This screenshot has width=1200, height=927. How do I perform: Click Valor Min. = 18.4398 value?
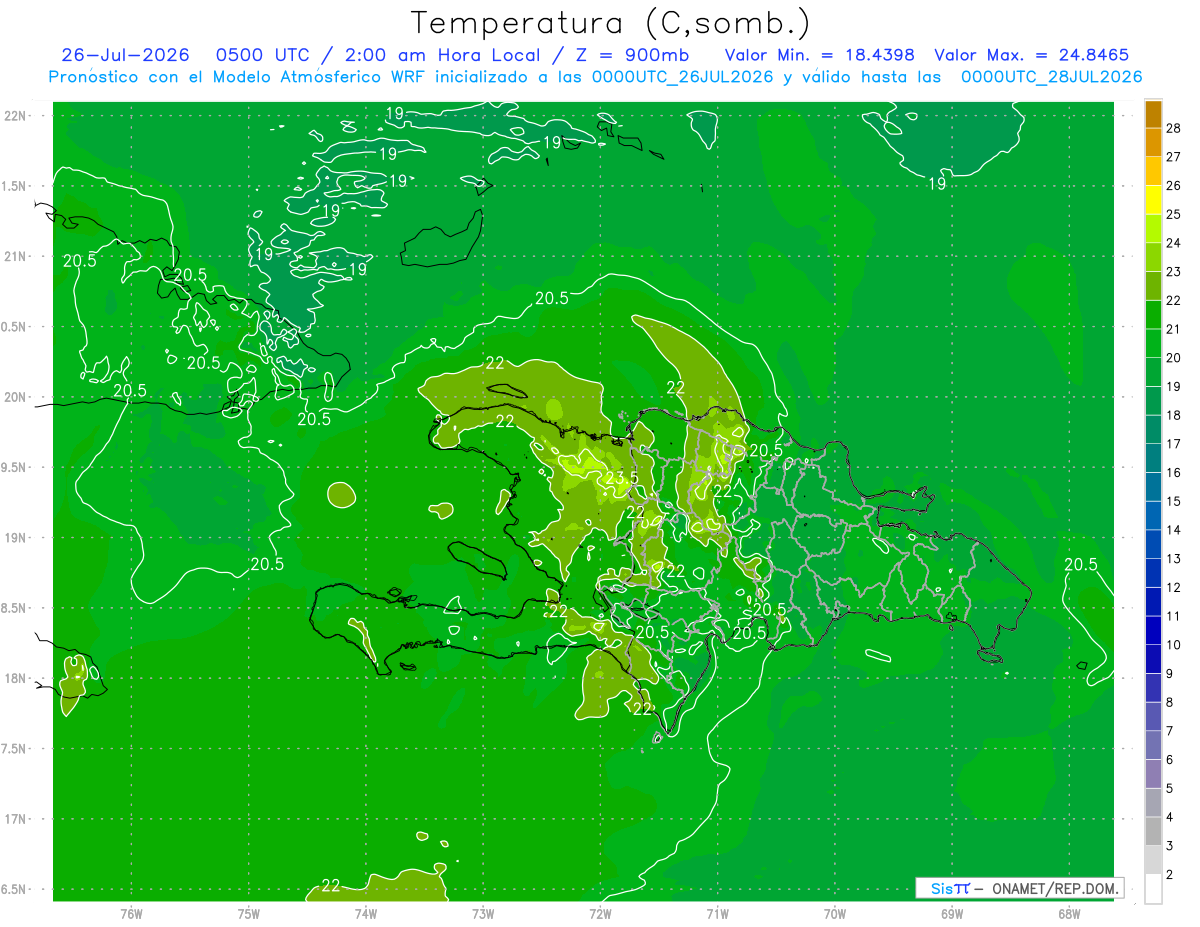(819, 54)
